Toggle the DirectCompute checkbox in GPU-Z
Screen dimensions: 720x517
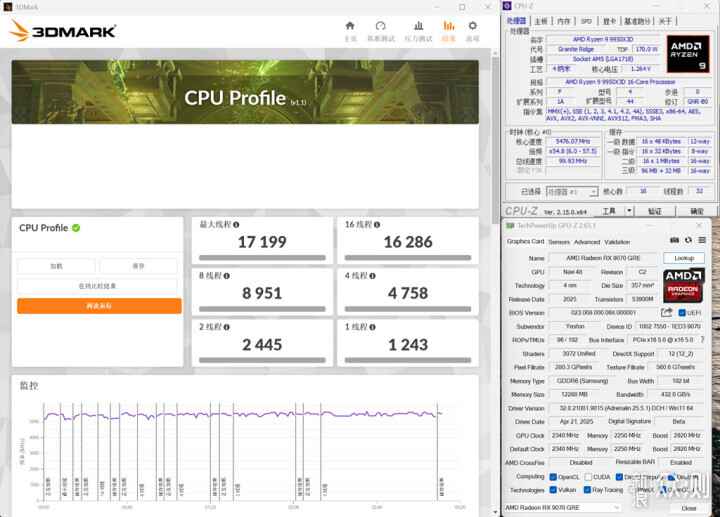click(619, 477)
